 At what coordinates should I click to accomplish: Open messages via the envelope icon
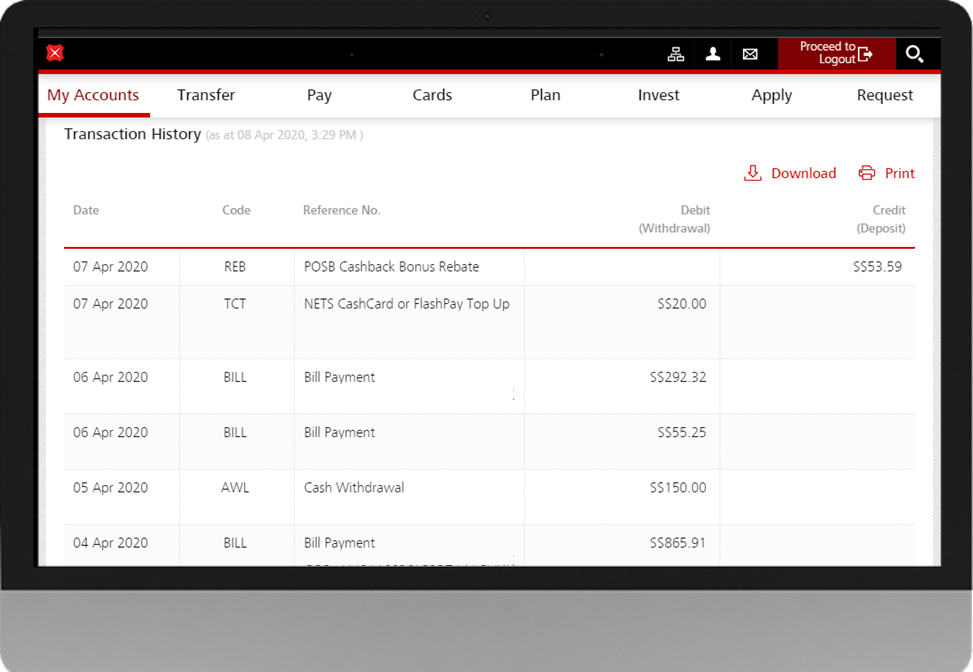750,54
